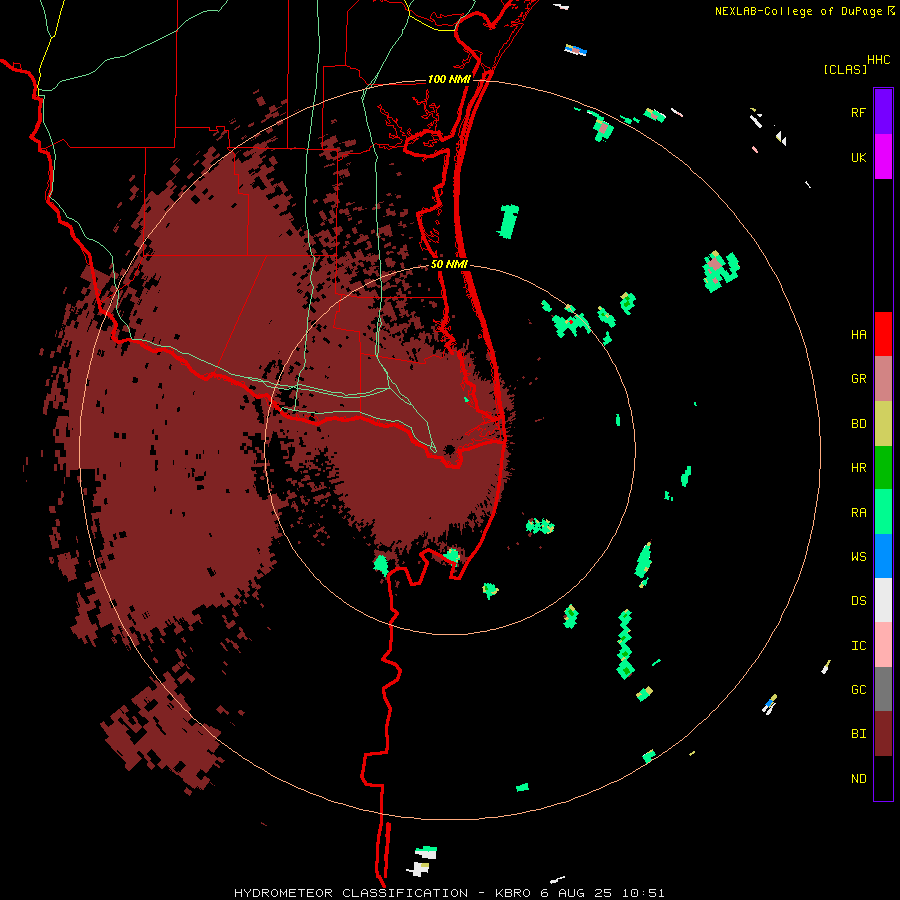Click the red HA hail color swatch
Image resolution: width=900 pixels, height=900 pixels.
click(x=883, y=334)
